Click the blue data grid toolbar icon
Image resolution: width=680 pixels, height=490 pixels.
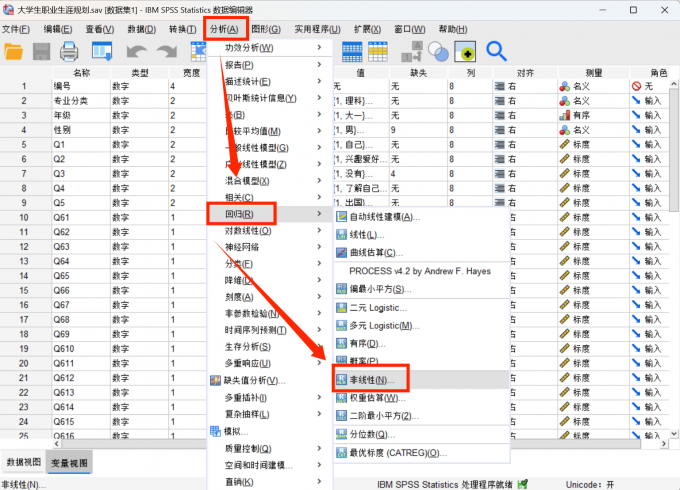[352, 52]
